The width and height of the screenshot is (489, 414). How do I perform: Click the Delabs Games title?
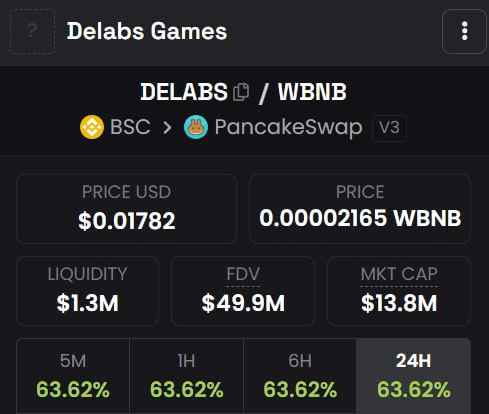(147, 31)
